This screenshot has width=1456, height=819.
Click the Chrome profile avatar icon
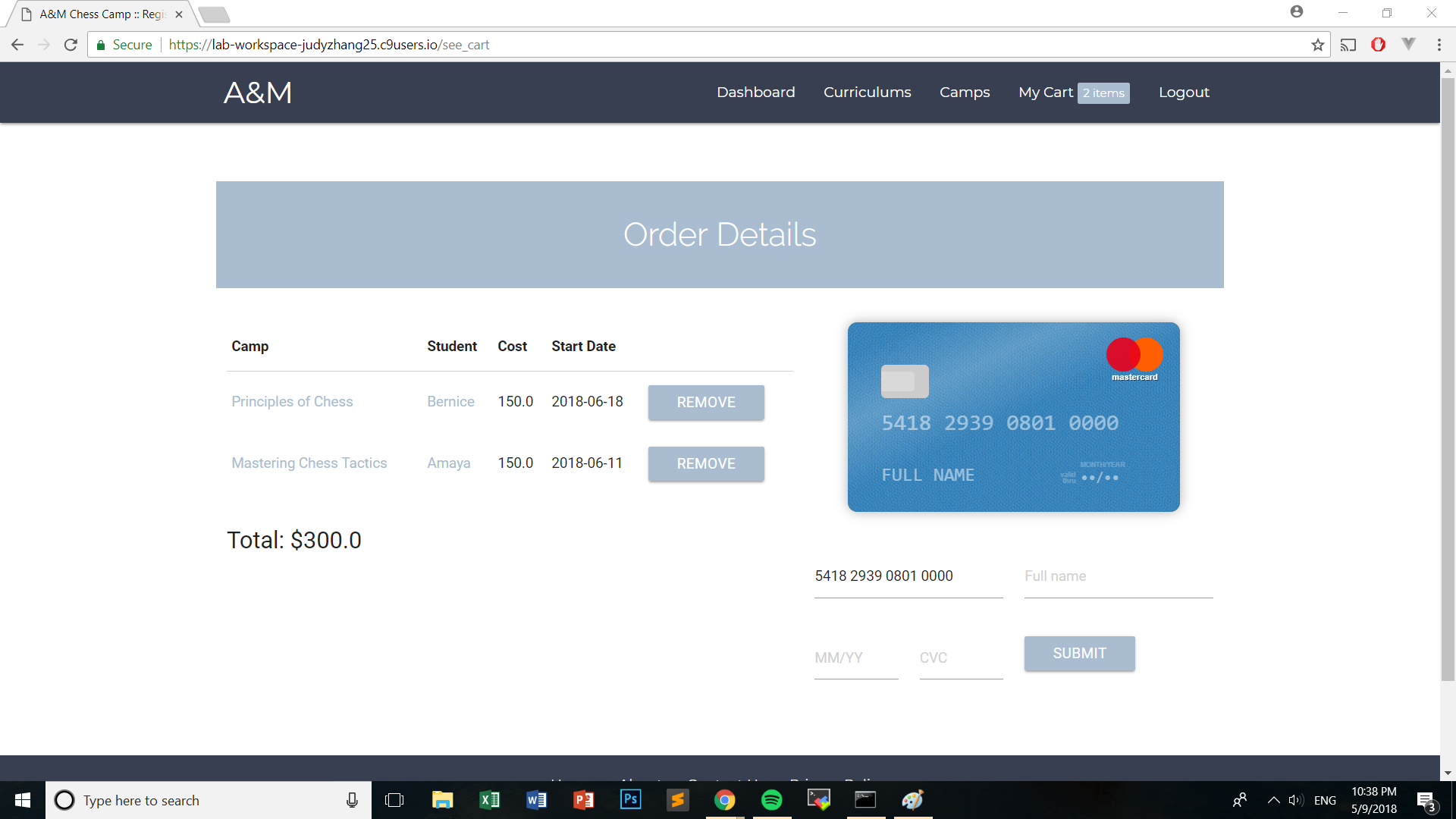tap(1296, 12)
